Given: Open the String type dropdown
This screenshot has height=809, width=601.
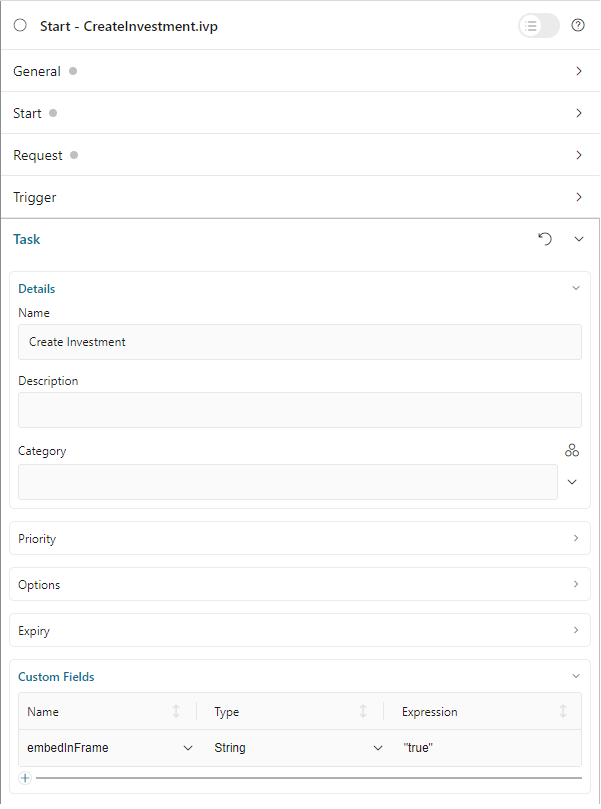Looking at the screenshot, I should coord(378,747).
